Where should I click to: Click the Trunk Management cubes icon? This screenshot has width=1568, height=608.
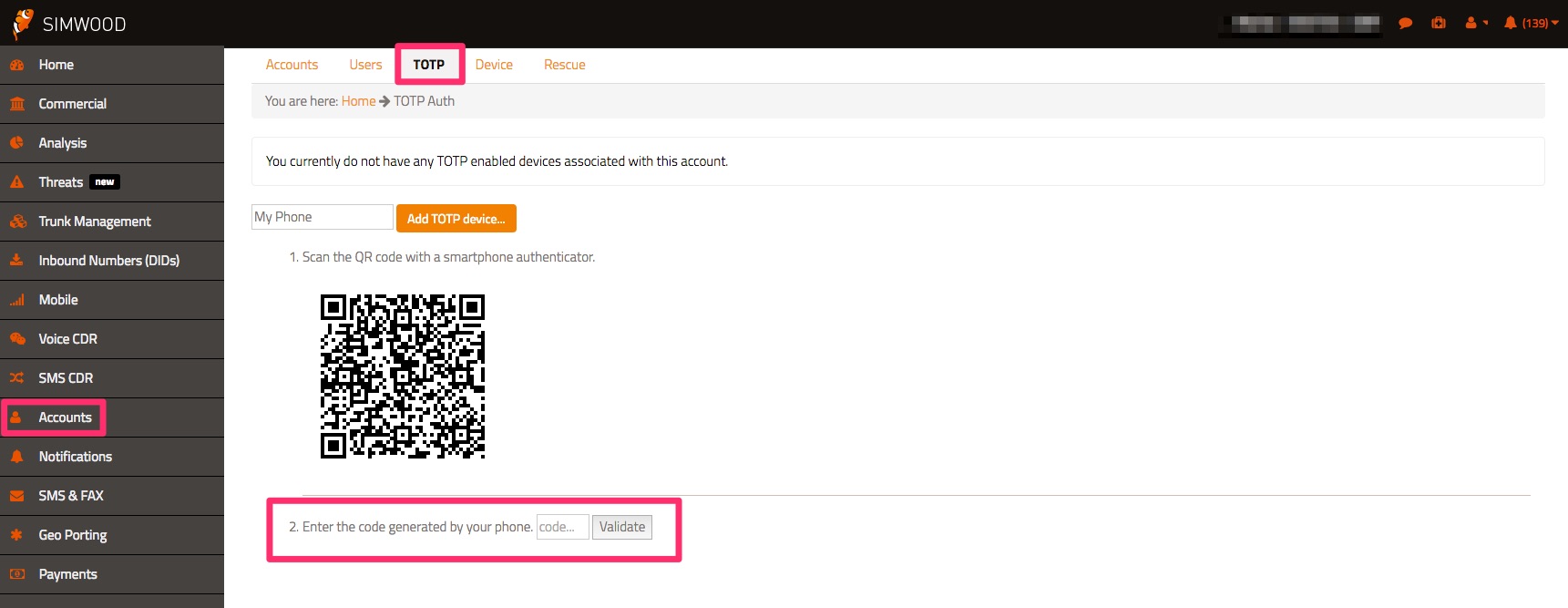point(17,222)
